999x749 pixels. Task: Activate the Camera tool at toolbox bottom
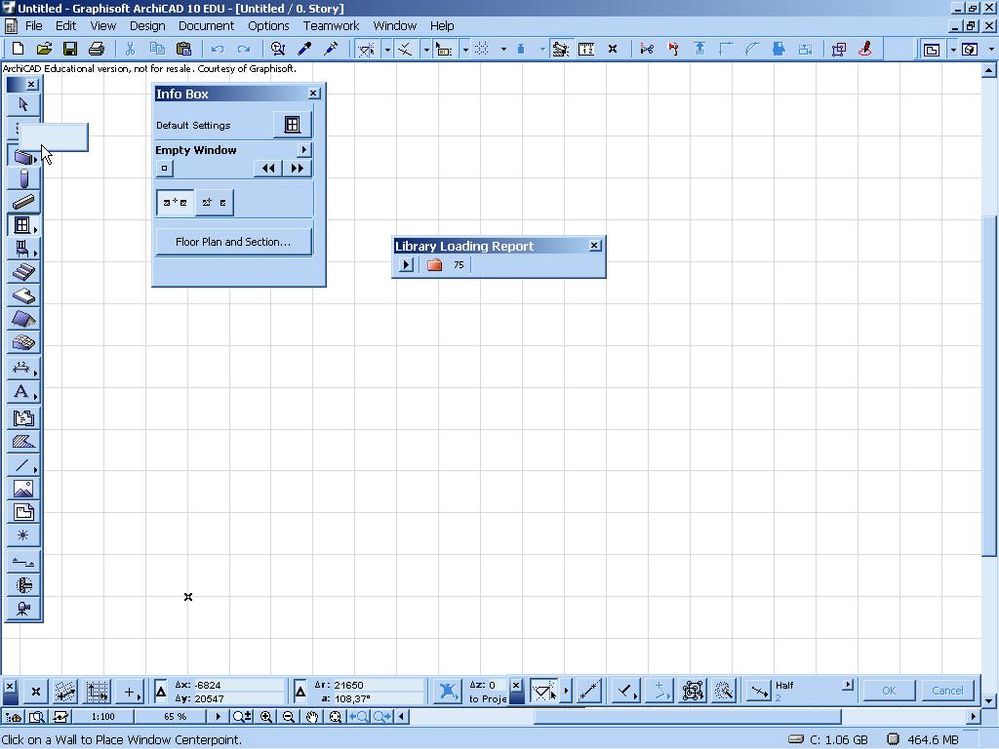[x=22, y=608]
